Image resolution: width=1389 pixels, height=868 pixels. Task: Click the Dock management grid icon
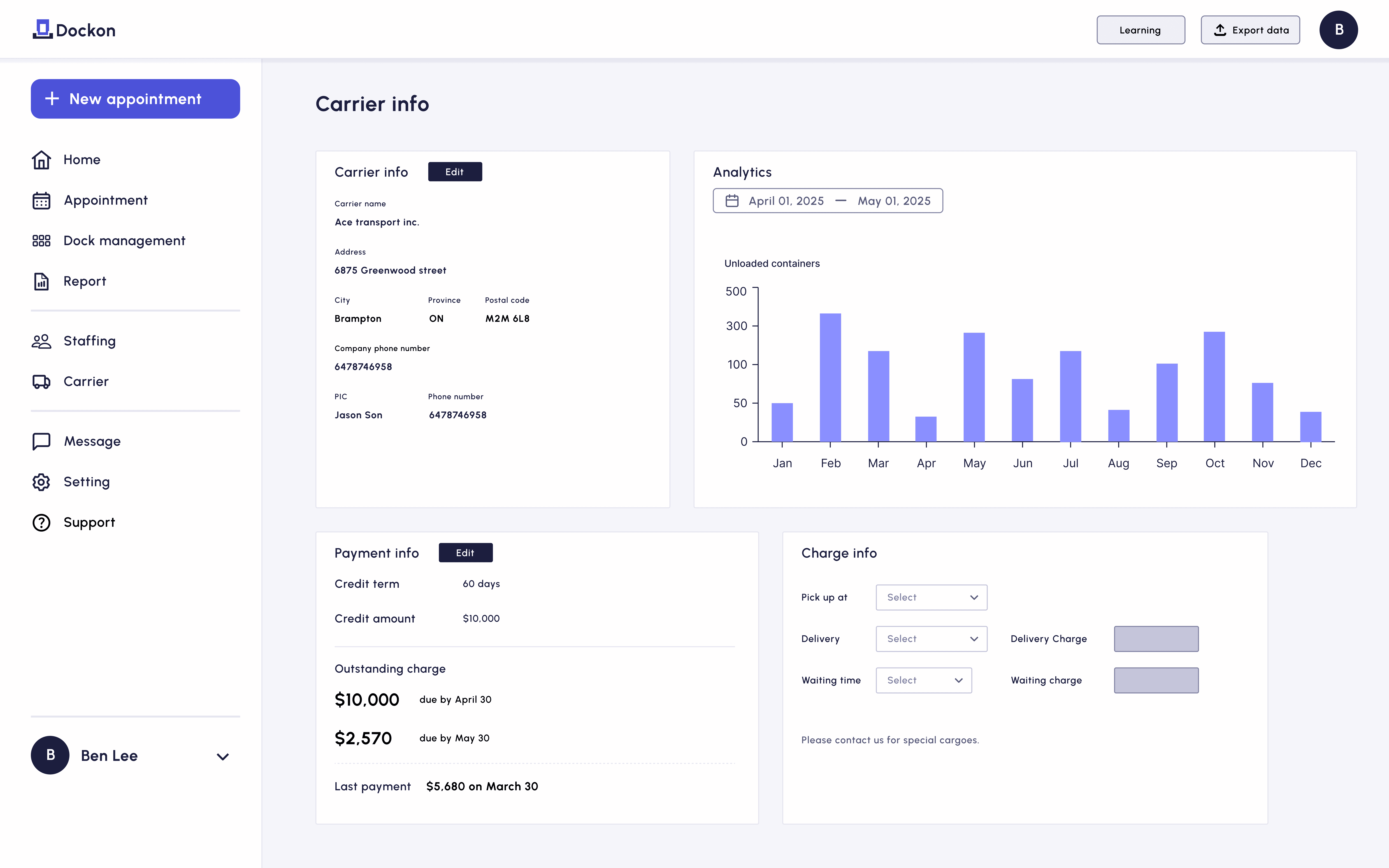click(x=41, y=241)
